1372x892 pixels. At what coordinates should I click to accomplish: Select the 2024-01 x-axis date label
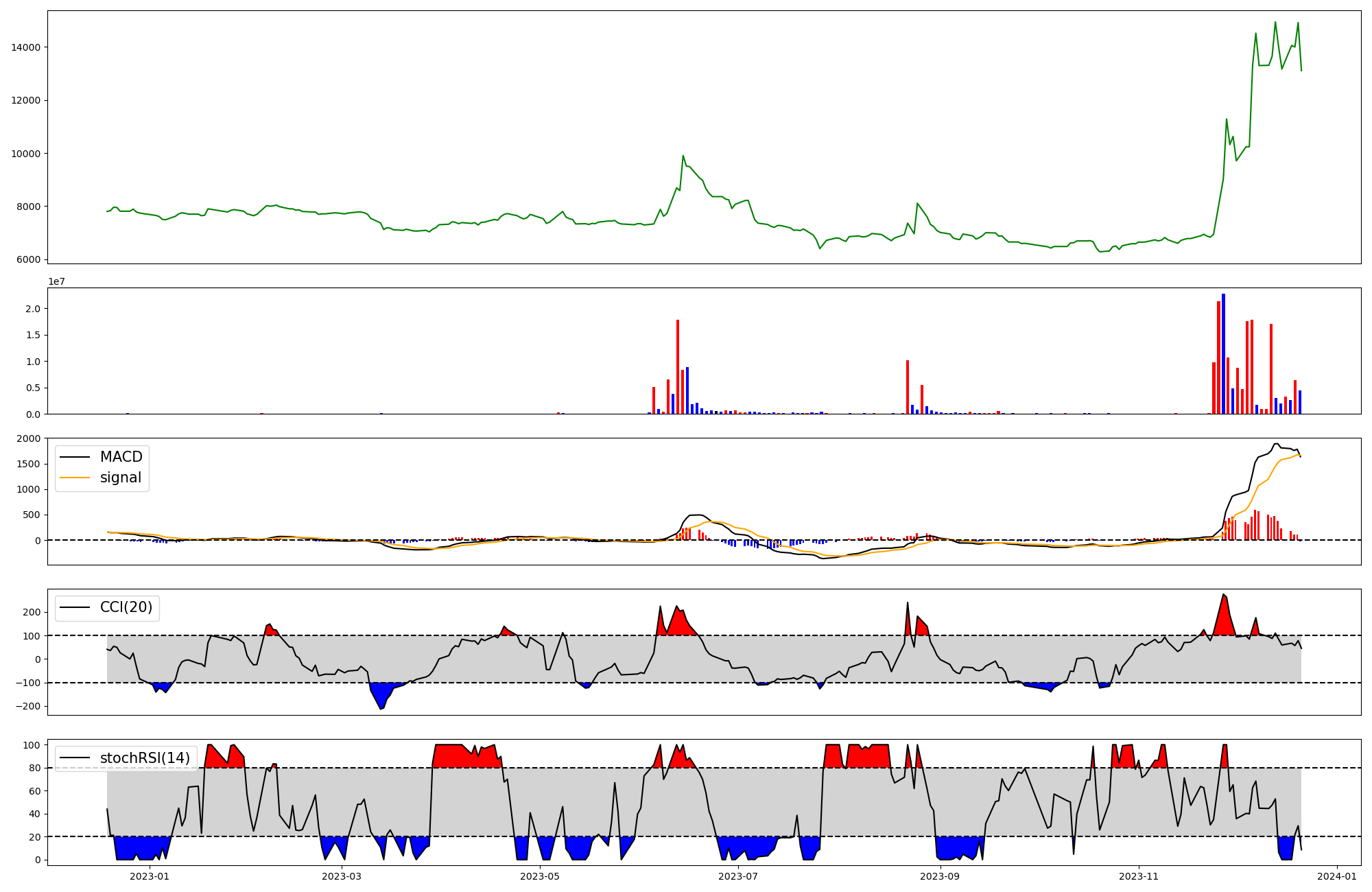[1337, 876]
